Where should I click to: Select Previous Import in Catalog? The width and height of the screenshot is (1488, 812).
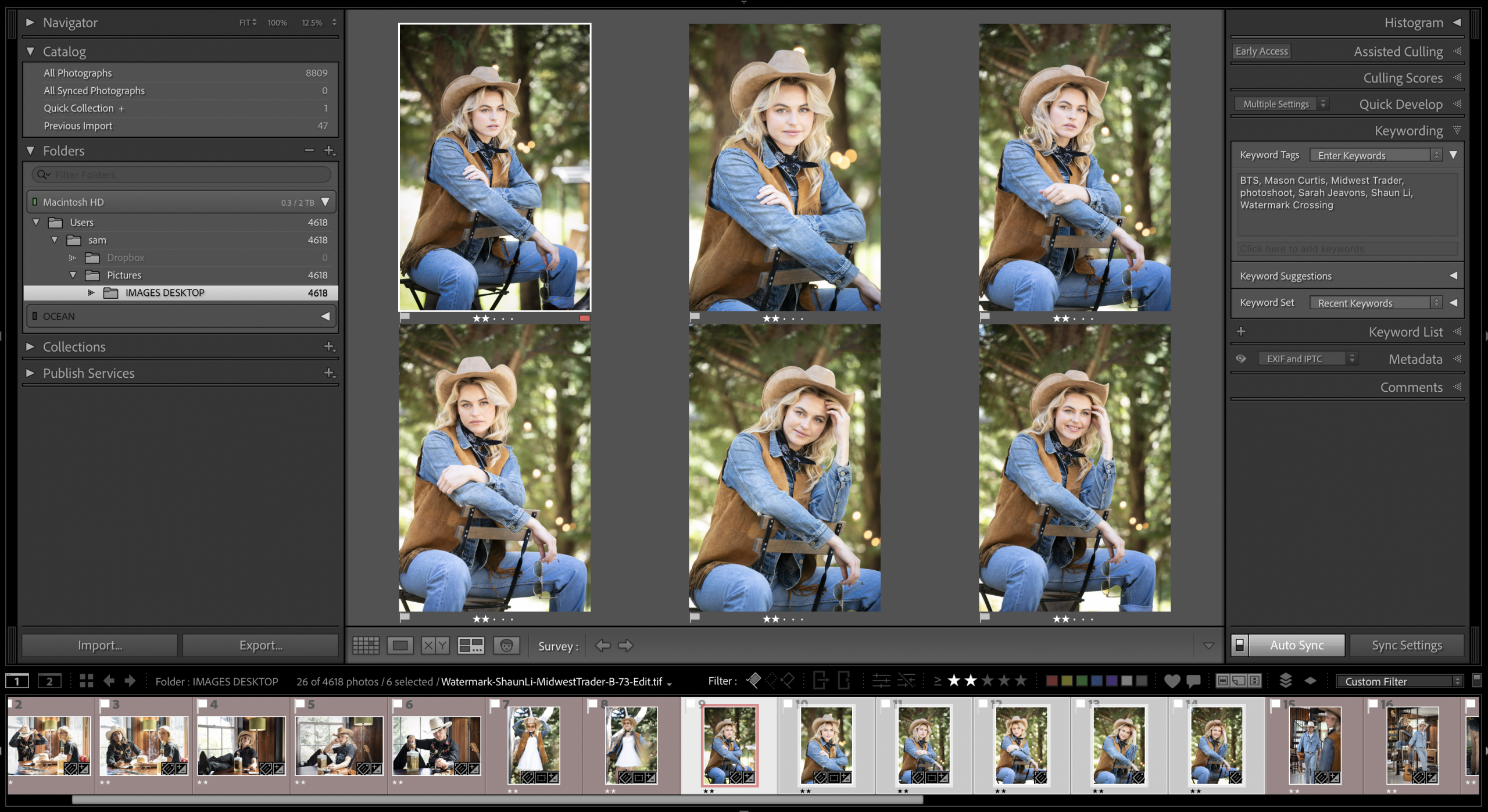[x=78, y=126]
